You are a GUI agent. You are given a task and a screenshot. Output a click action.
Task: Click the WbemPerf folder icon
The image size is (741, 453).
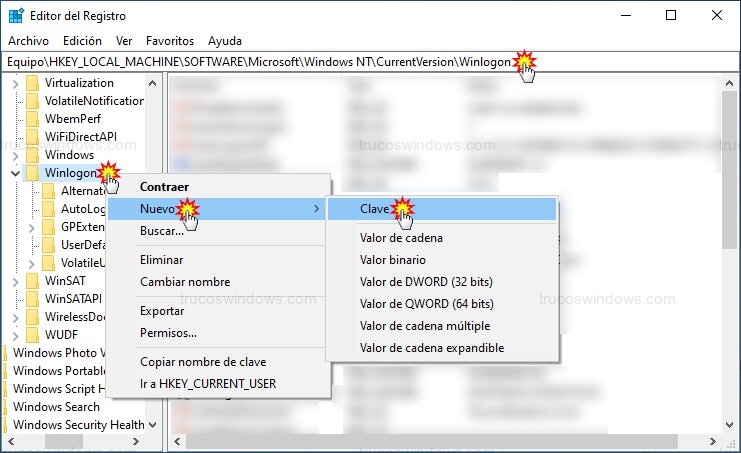[33, 119]
